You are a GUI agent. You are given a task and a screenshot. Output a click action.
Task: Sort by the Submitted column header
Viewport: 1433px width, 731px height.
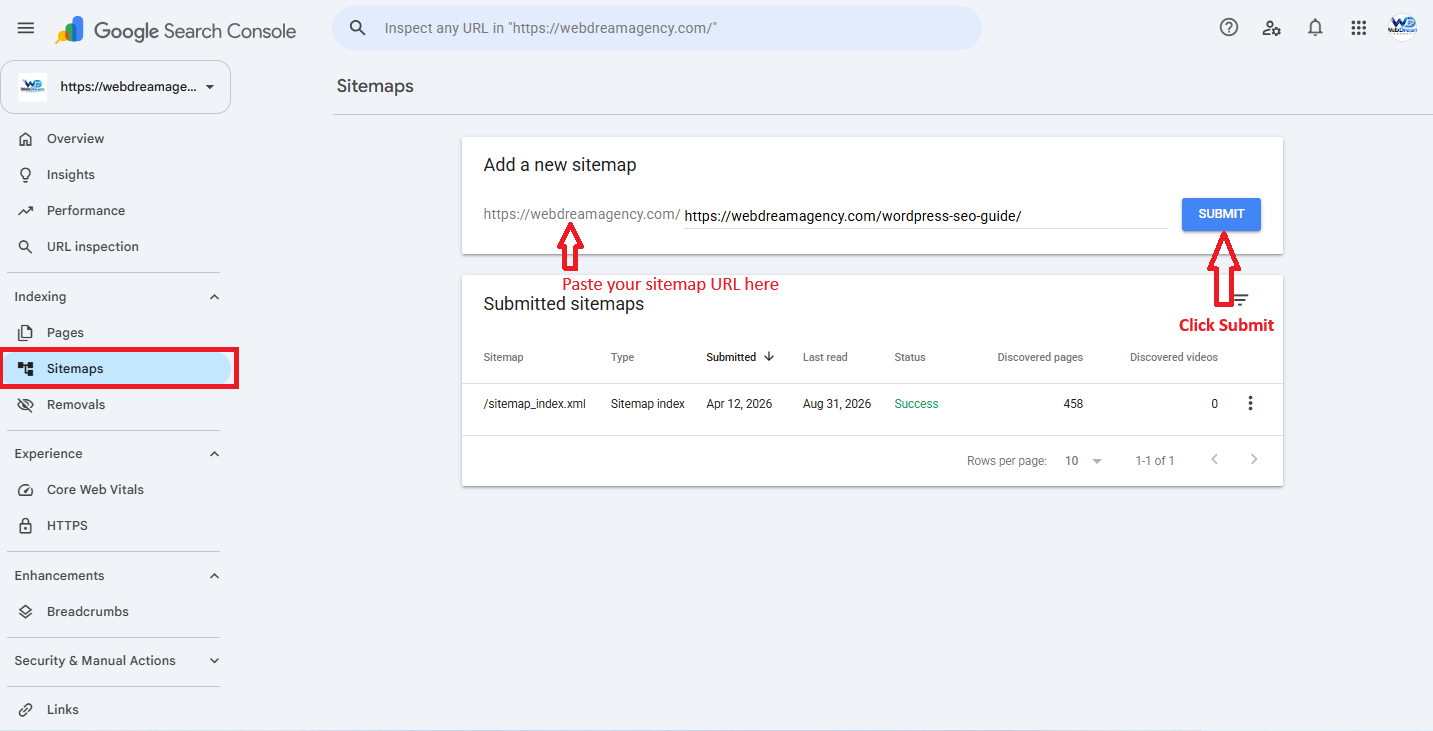731,357
